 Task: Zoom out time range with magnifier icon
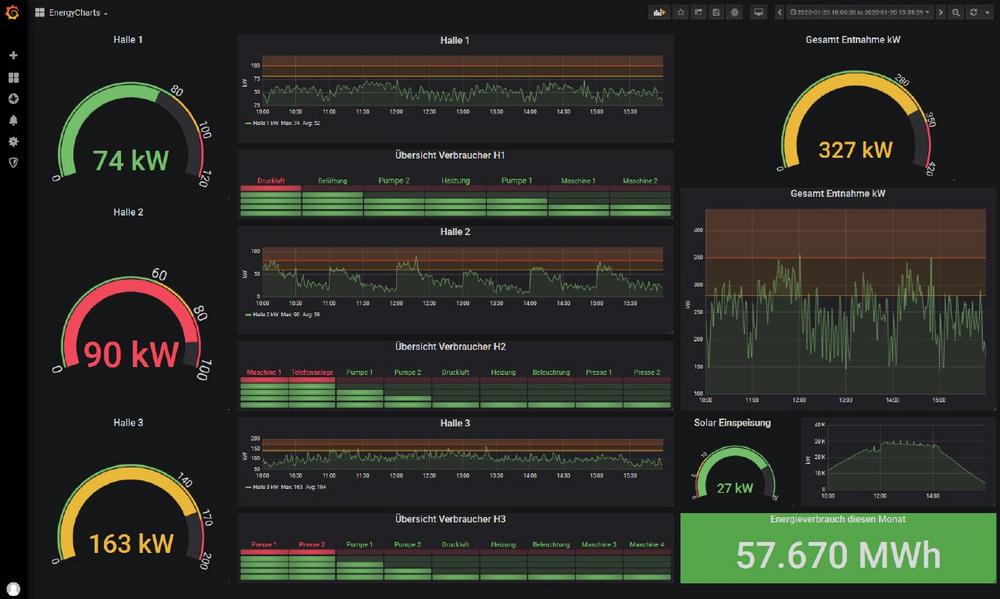955,12
